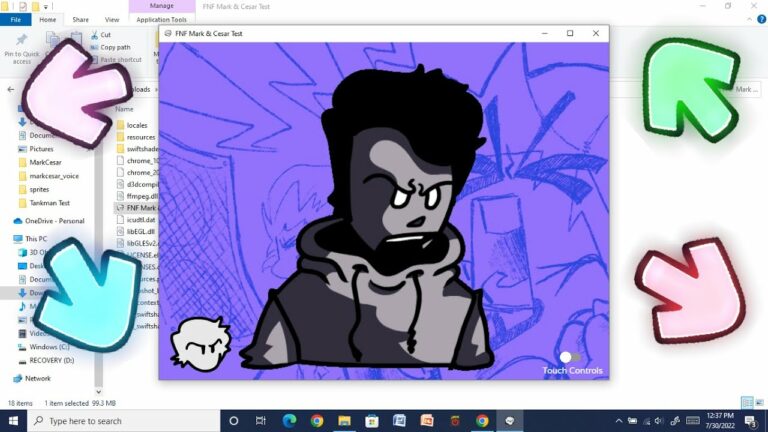Collapse the ribbon with the chevron

pyautogui.click(x=749, y=20)
